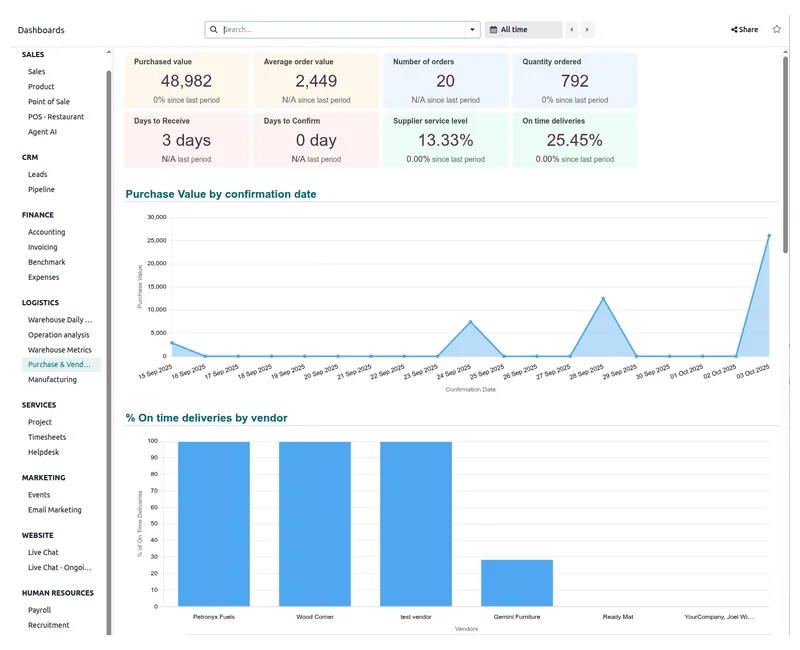Open the All time period selector
Viewport: 800px width, 650px height.
point(523,30)
